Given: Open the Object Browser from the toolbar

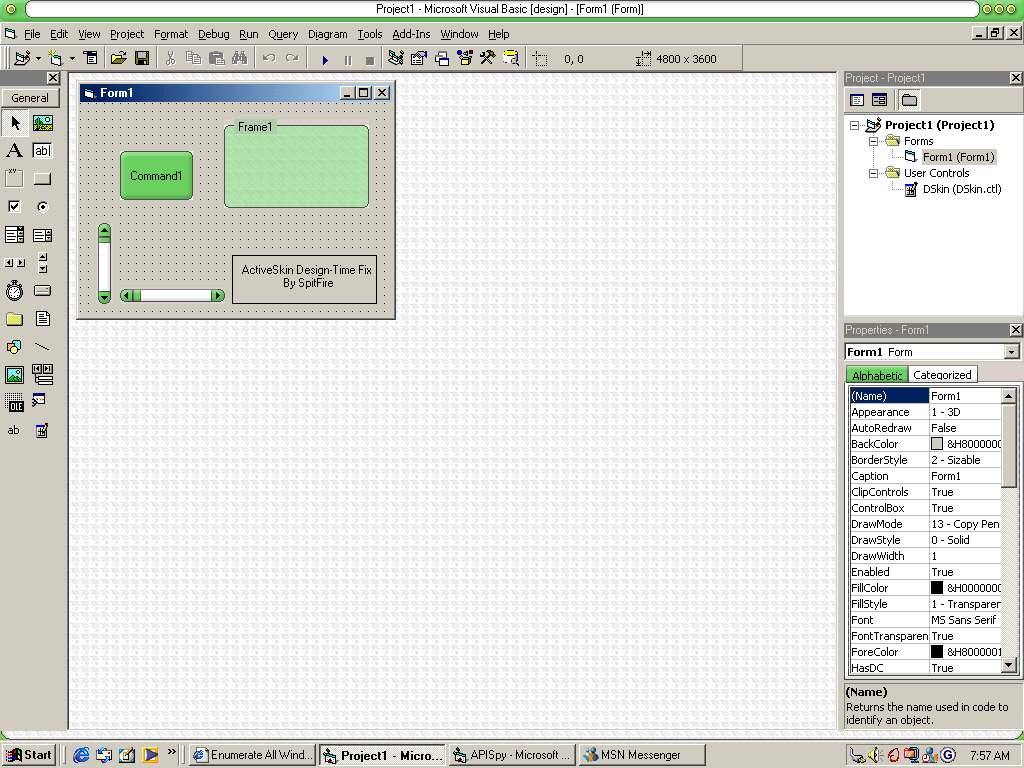Looking at the screenshot, I should tap(465, 59).
